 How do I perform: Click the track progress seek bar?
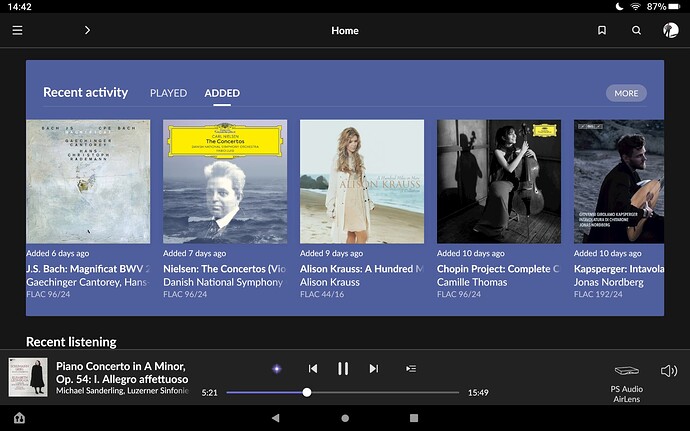click(343, 392)
